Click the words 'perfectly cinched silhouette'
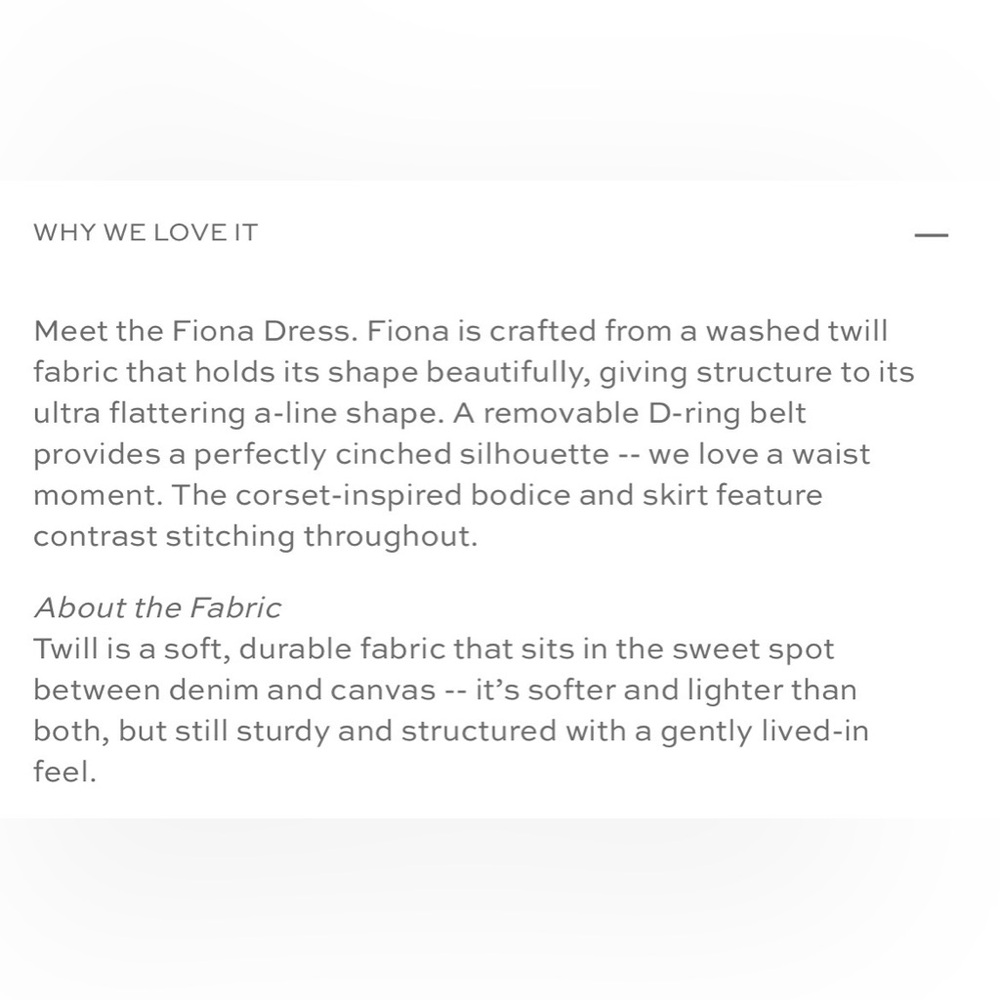Screen dimensions: 1000x1000 [x=401, y=454]
